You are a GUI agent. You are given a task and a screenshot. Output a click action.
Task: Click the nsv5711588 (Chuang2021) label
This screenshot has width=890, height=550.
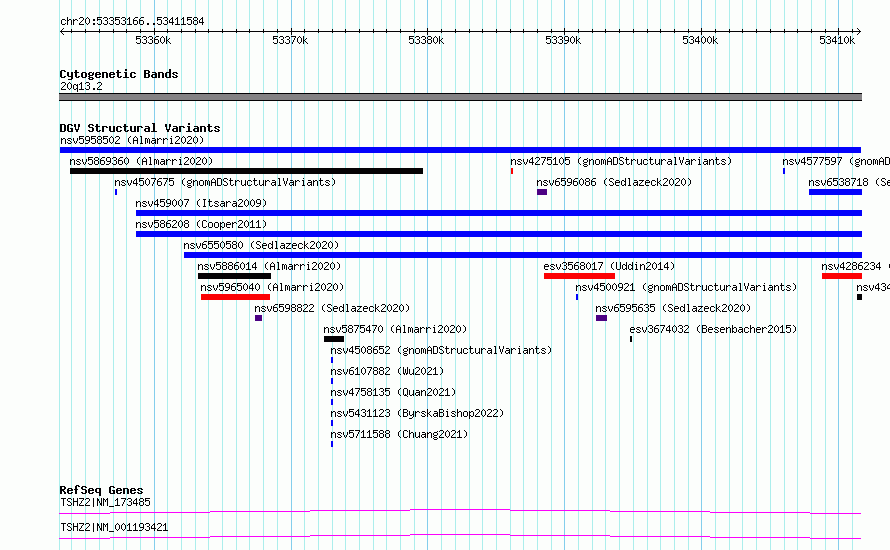click(399, 434)
